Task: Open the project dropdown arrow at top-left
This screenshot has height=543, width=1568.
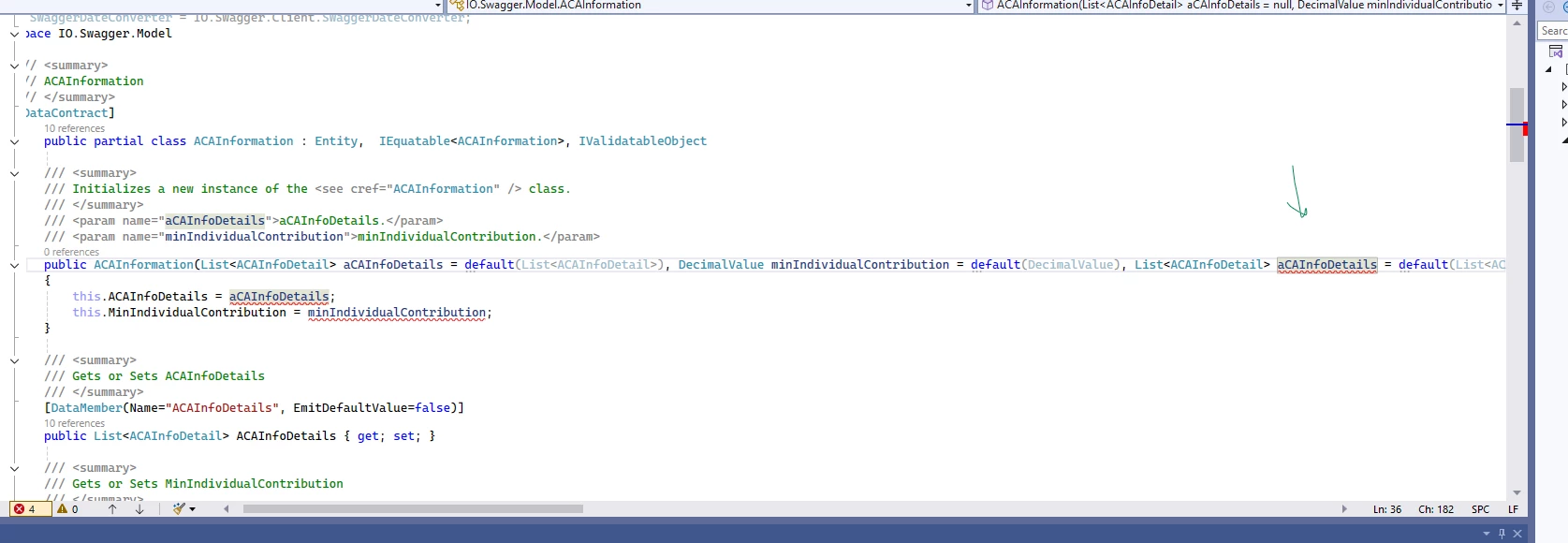Action: point(437,6)
